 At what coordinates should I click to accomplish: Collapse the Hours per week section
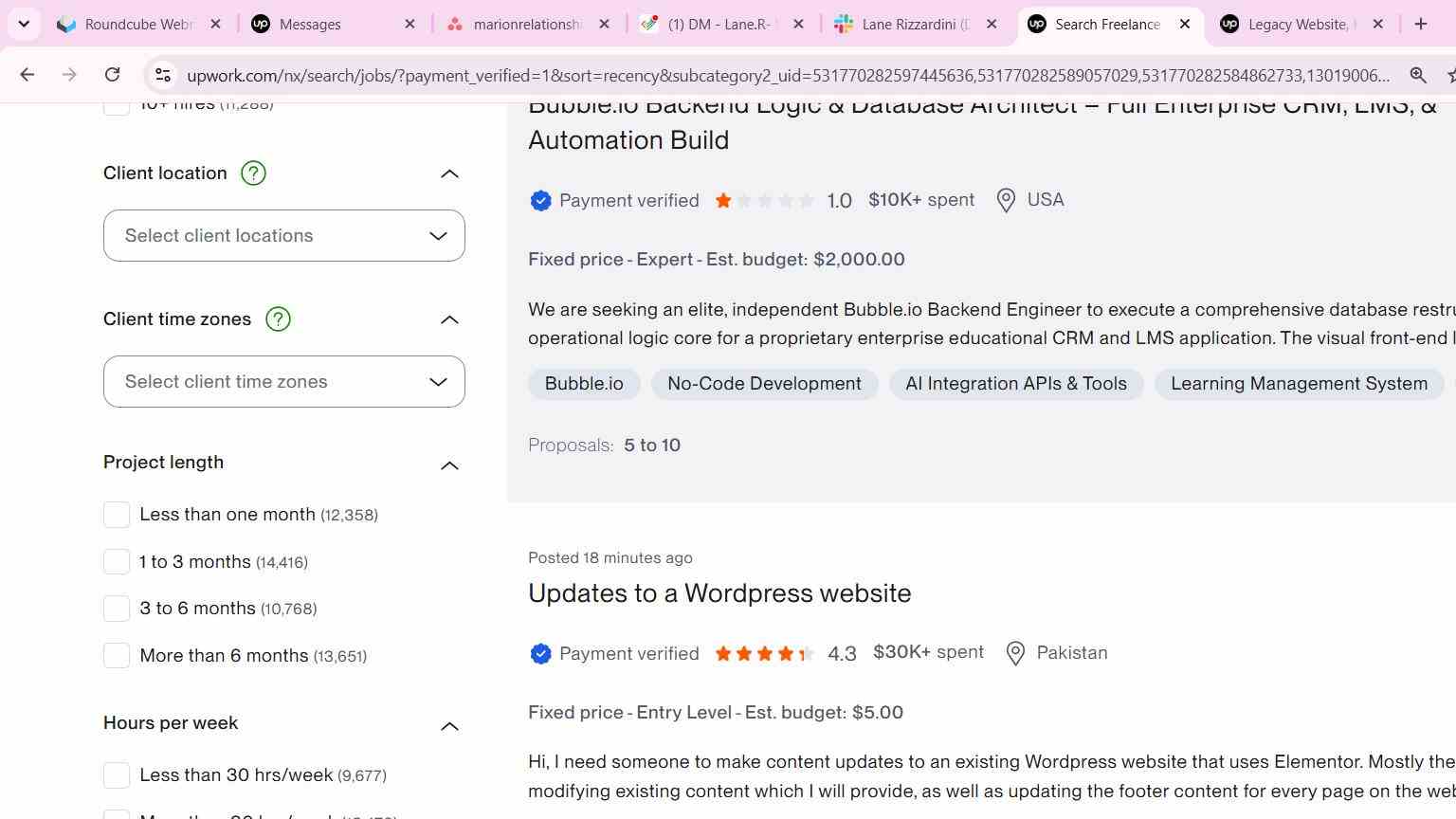tap(449, 726)
